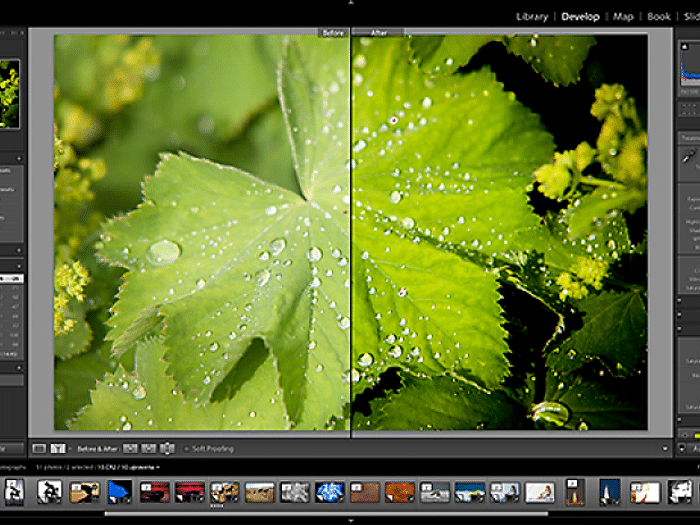Copy After settings to Before icon
The height and width of the screenshot is (525, 700).
(148, 449)
